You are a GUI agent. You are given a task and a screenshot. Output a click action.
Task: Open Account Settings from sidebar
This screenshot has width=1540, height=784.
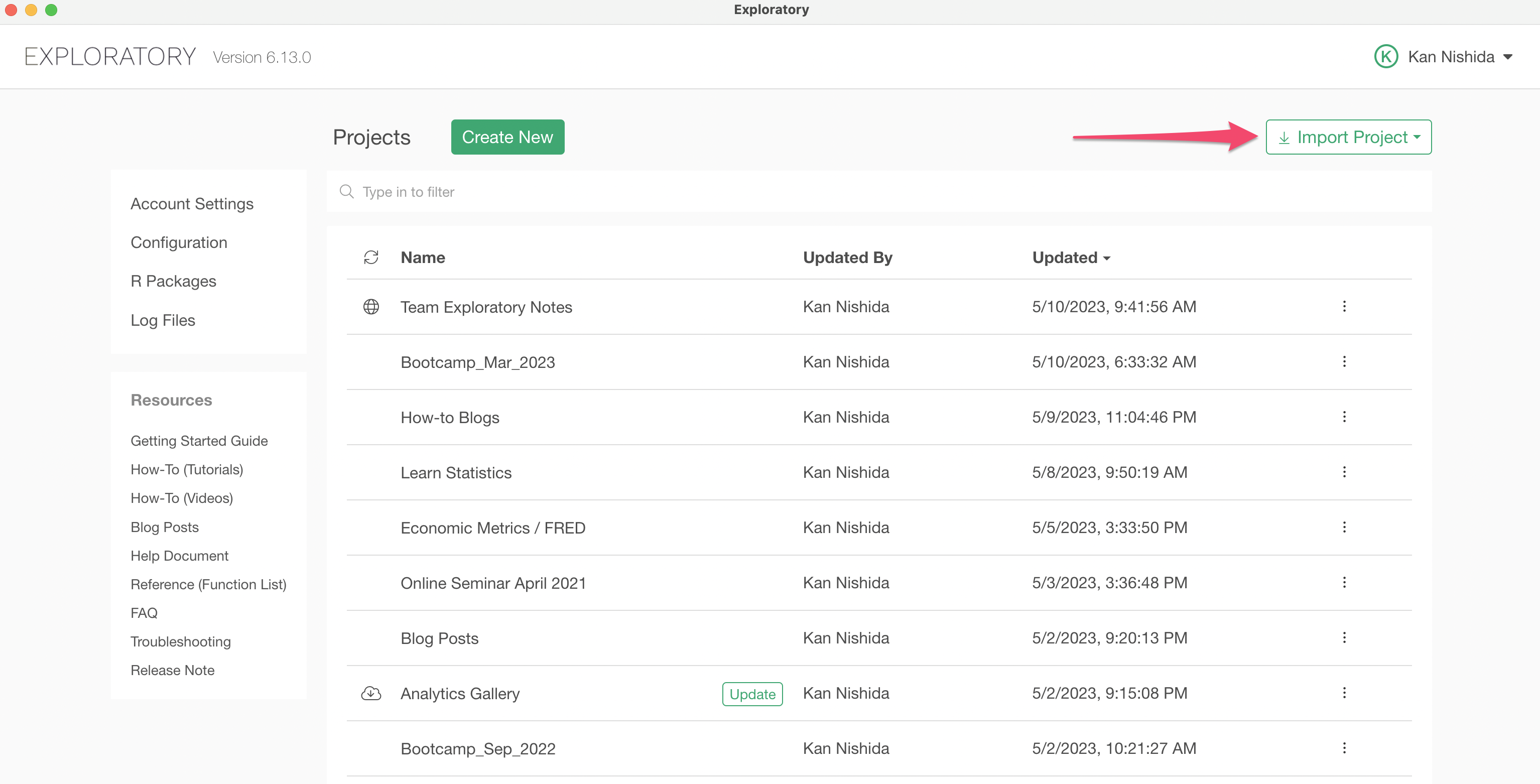[x=192, y=204]
